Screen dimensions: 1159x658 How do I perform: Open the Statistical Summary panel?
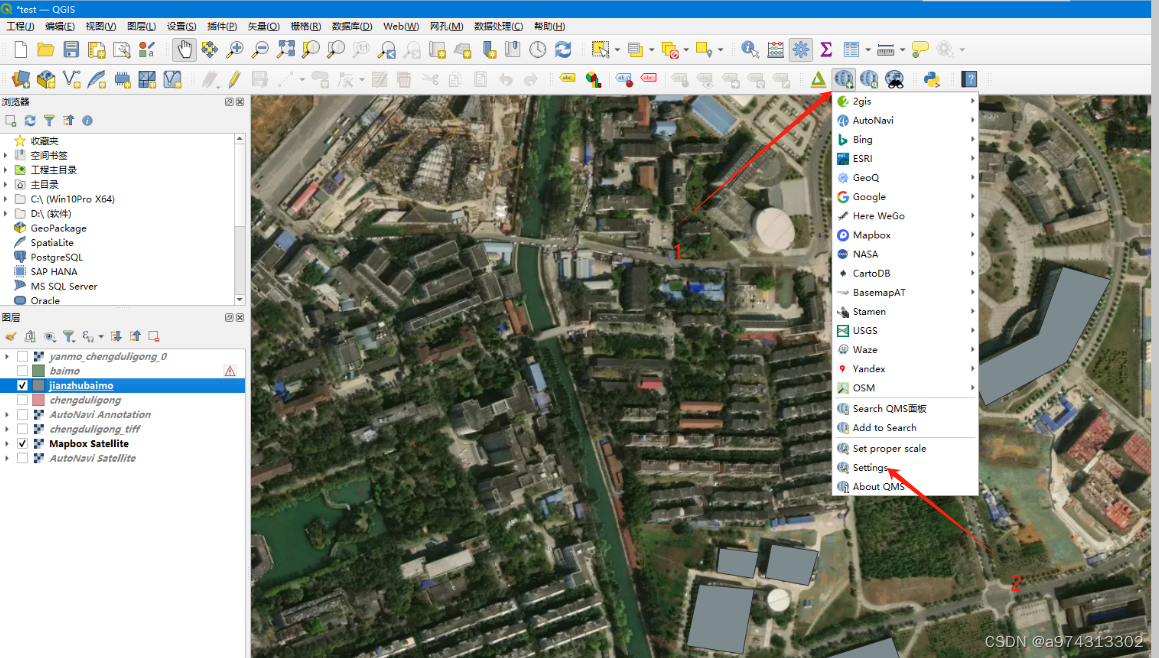pos(823,48)
